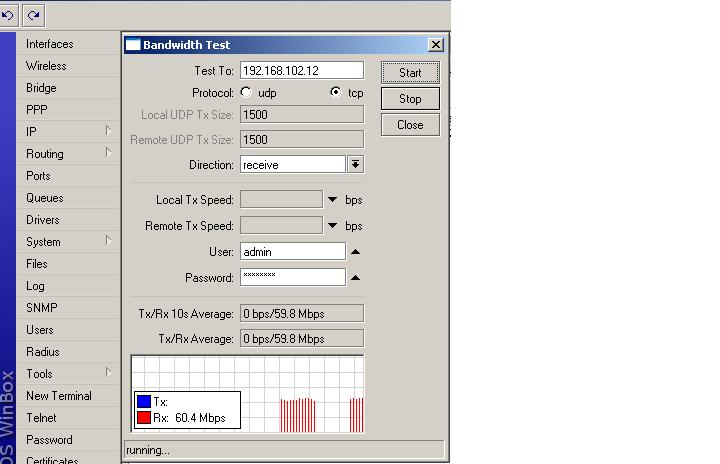
Task: Click the running... status bar text
Action: [148, 450]
